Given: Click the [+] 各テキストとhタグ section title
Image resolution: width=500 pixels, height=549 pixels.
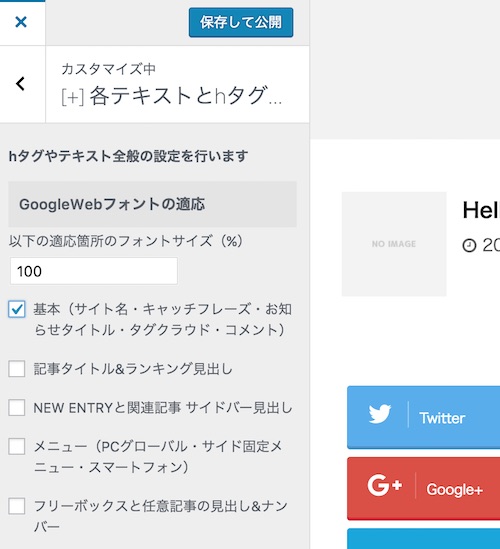Looking at the screenshot, I should [172, 96].
